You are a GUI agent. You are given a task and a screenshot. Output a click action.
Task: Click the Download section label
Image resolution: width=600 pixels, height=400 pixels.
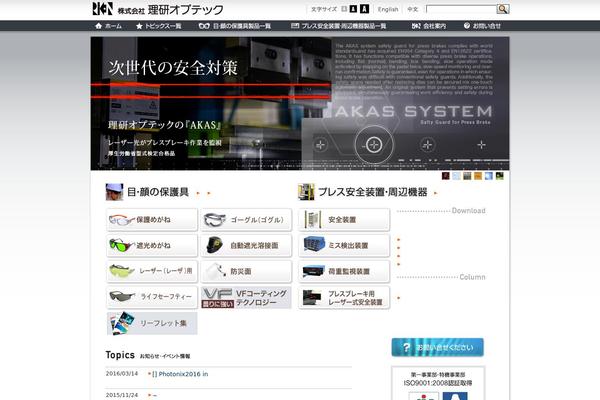coord(468,211)
